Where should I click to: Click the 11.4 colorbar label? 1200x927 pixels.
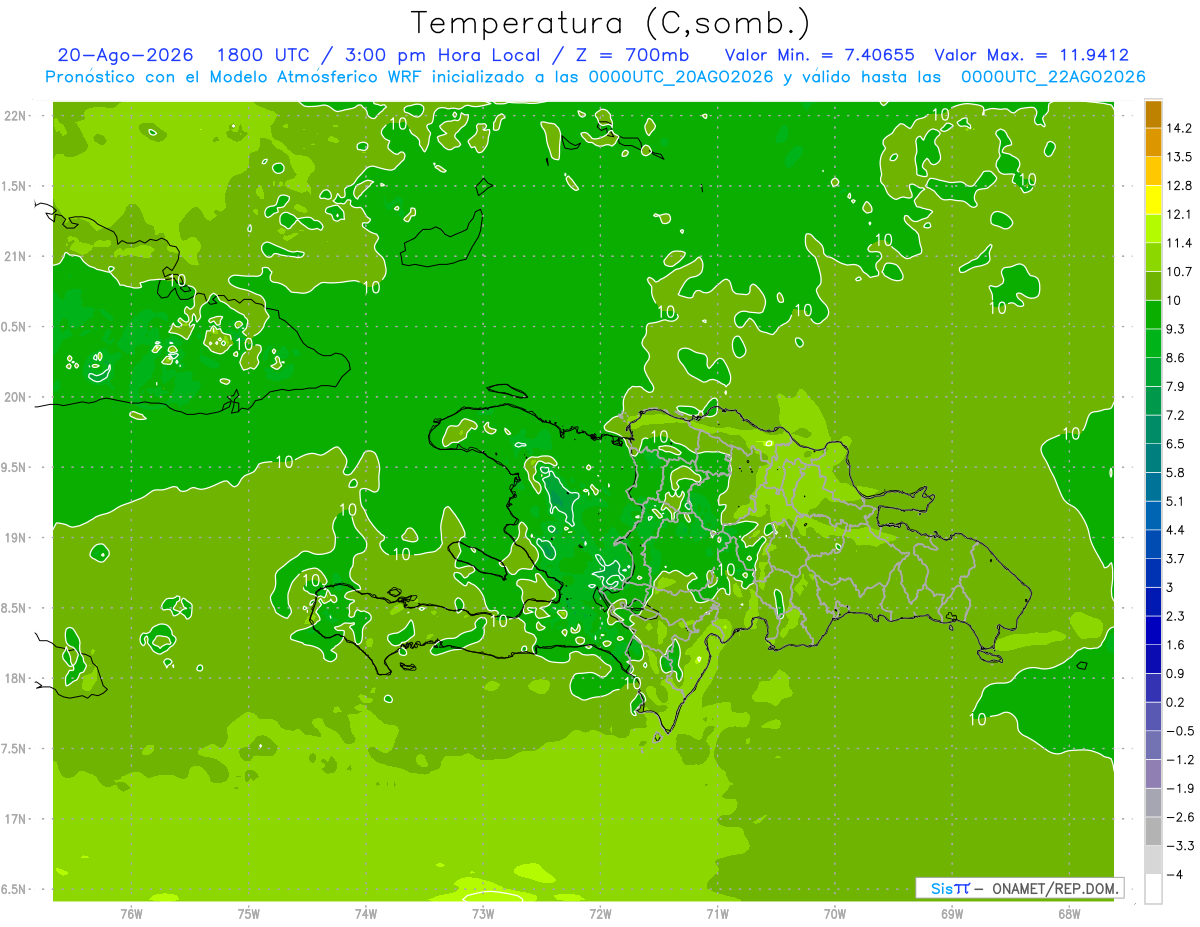(x=1179, y=243)
